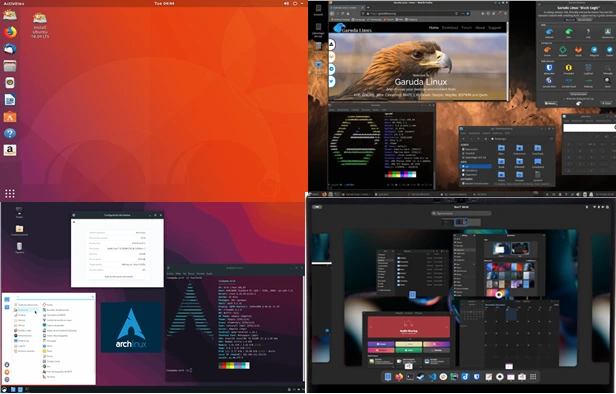Open the clock menu showing Tue 04:44
The width and height of the screenshot is (616, 394).
pyautogui.click(x=164, y=3)
